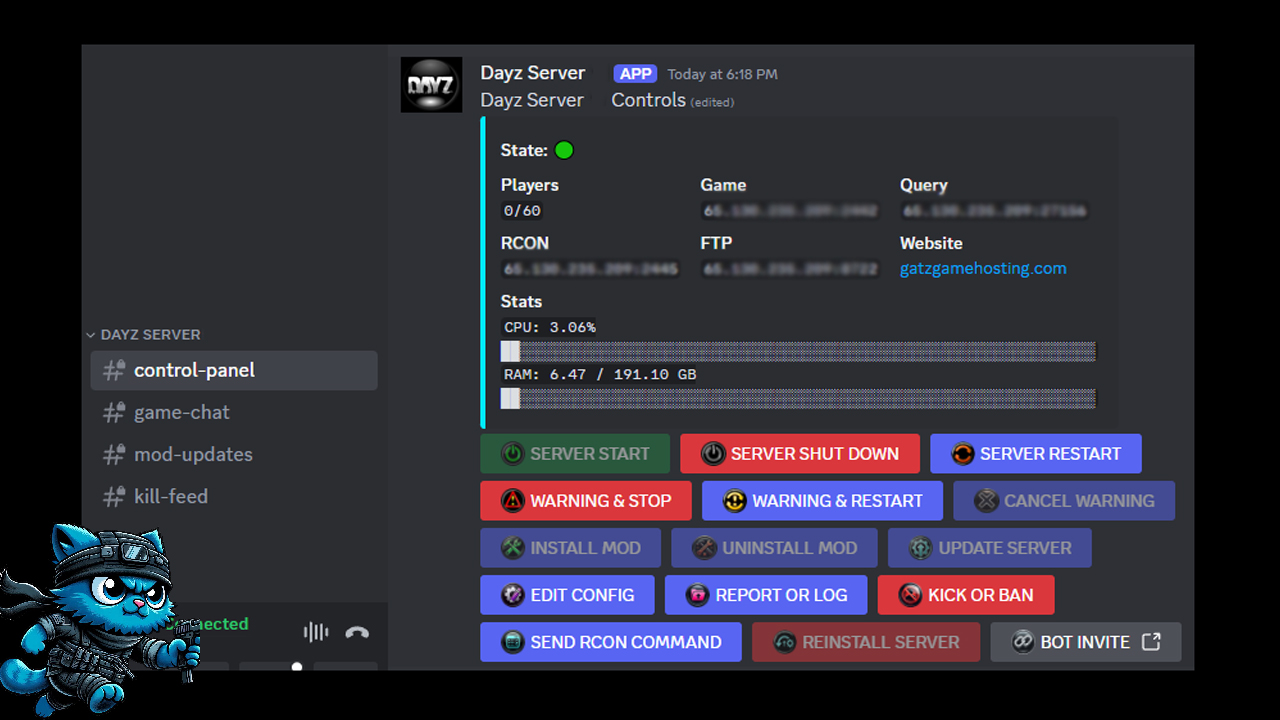Image resolution: width=1280 pixels, height=720 pixels.
Task: Click the icon on REINSTALL SERVER button
Action: [x=784, y=641]
